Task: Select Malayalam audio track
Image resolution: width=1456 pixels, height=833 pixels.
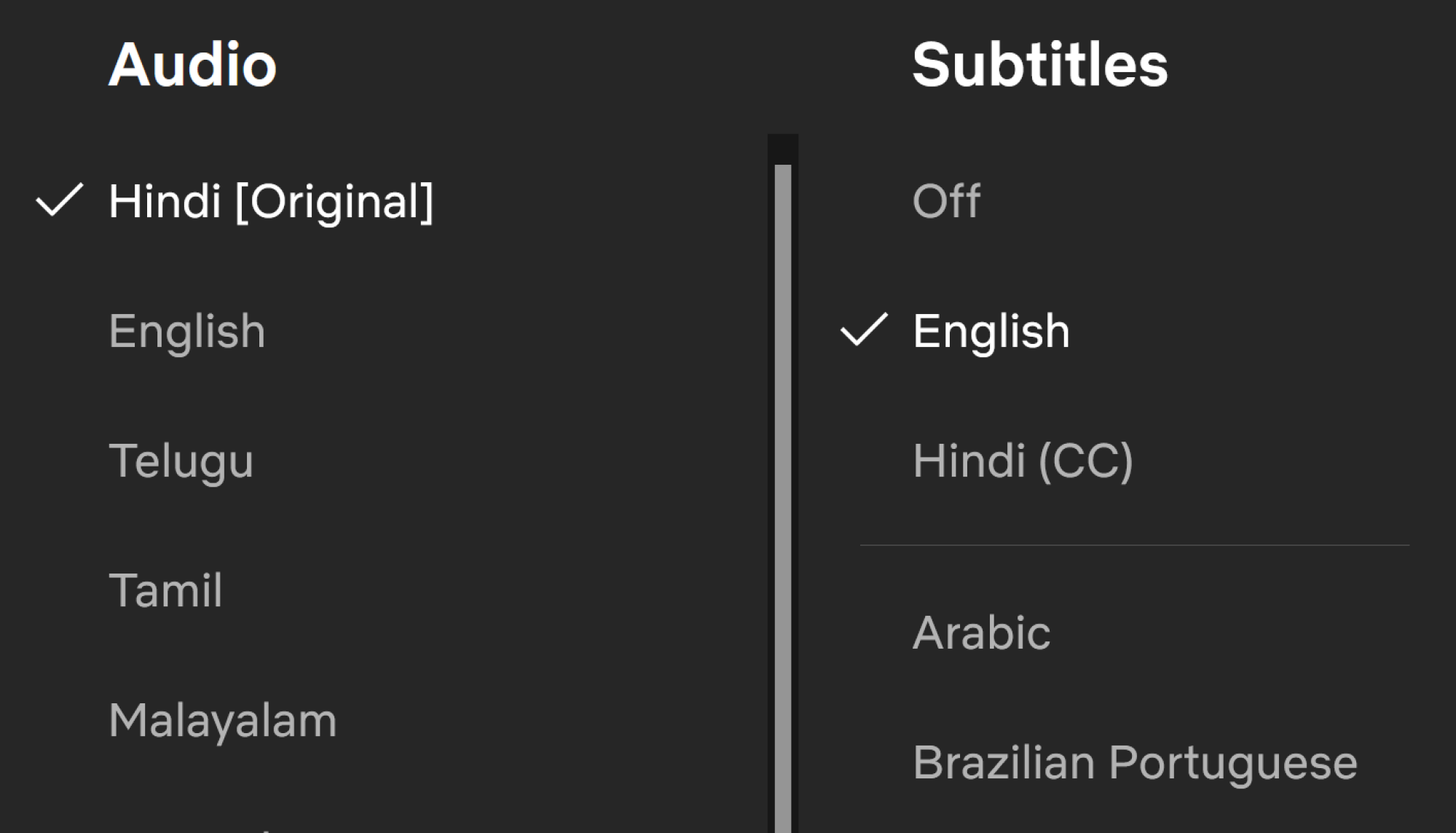Action: (223, 721)
